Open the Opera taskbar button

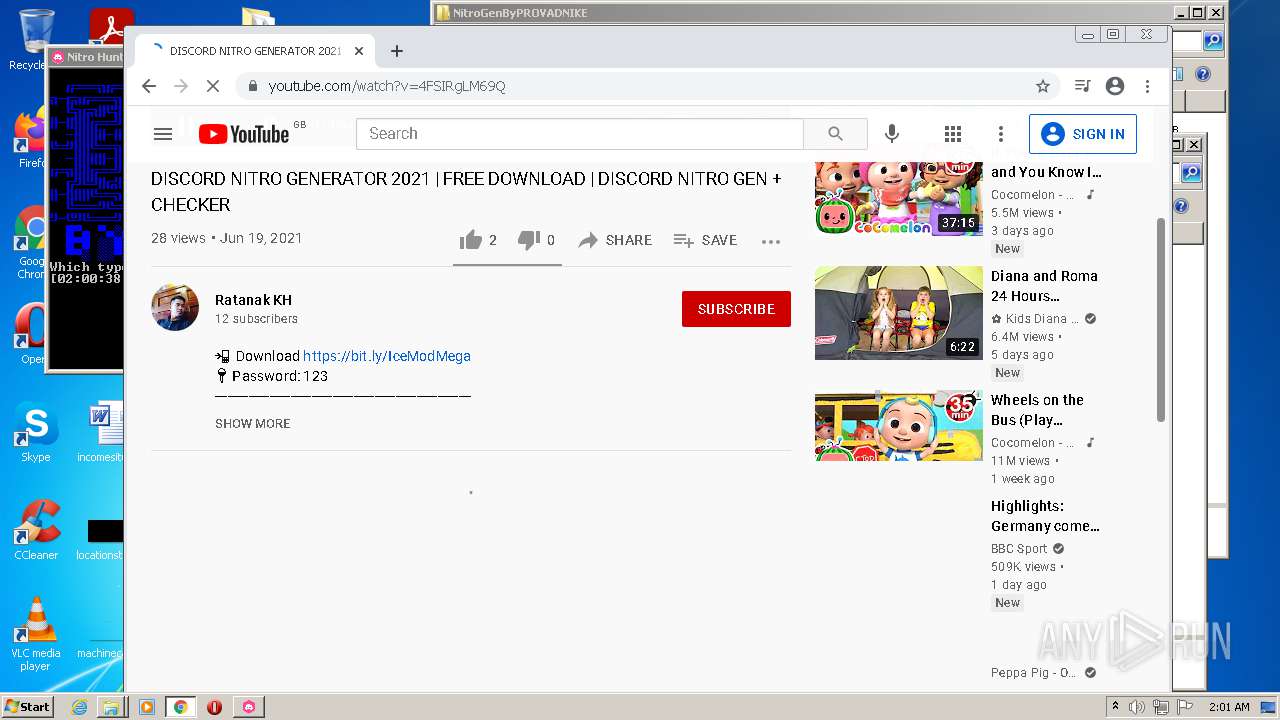[214, 707]
